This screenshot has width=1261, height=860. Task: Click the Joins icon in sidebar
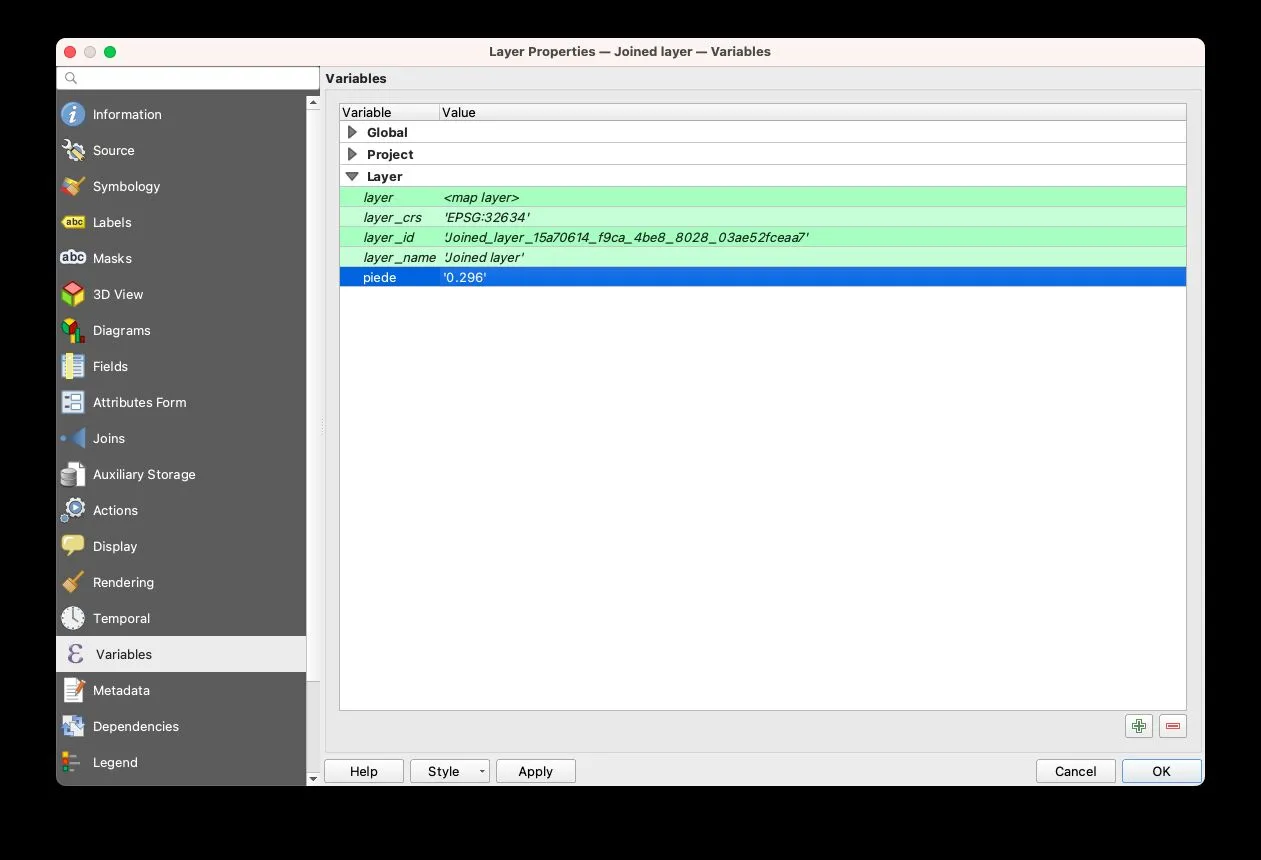(x=73, y=439)
